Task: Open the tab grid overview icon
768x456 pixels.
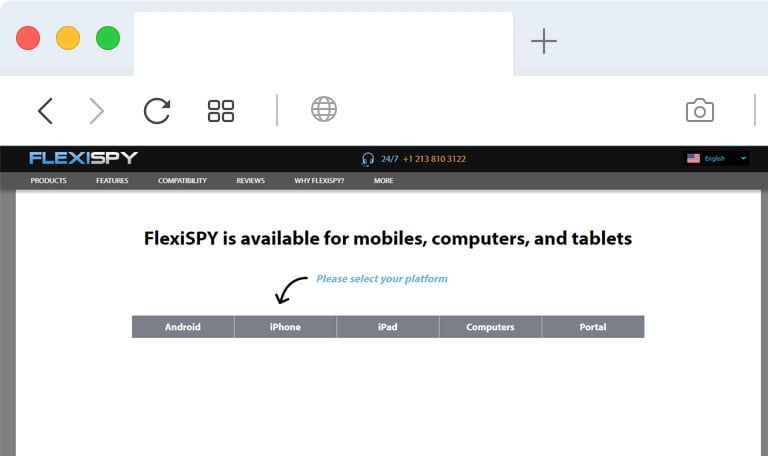Action: pos(221,111)
